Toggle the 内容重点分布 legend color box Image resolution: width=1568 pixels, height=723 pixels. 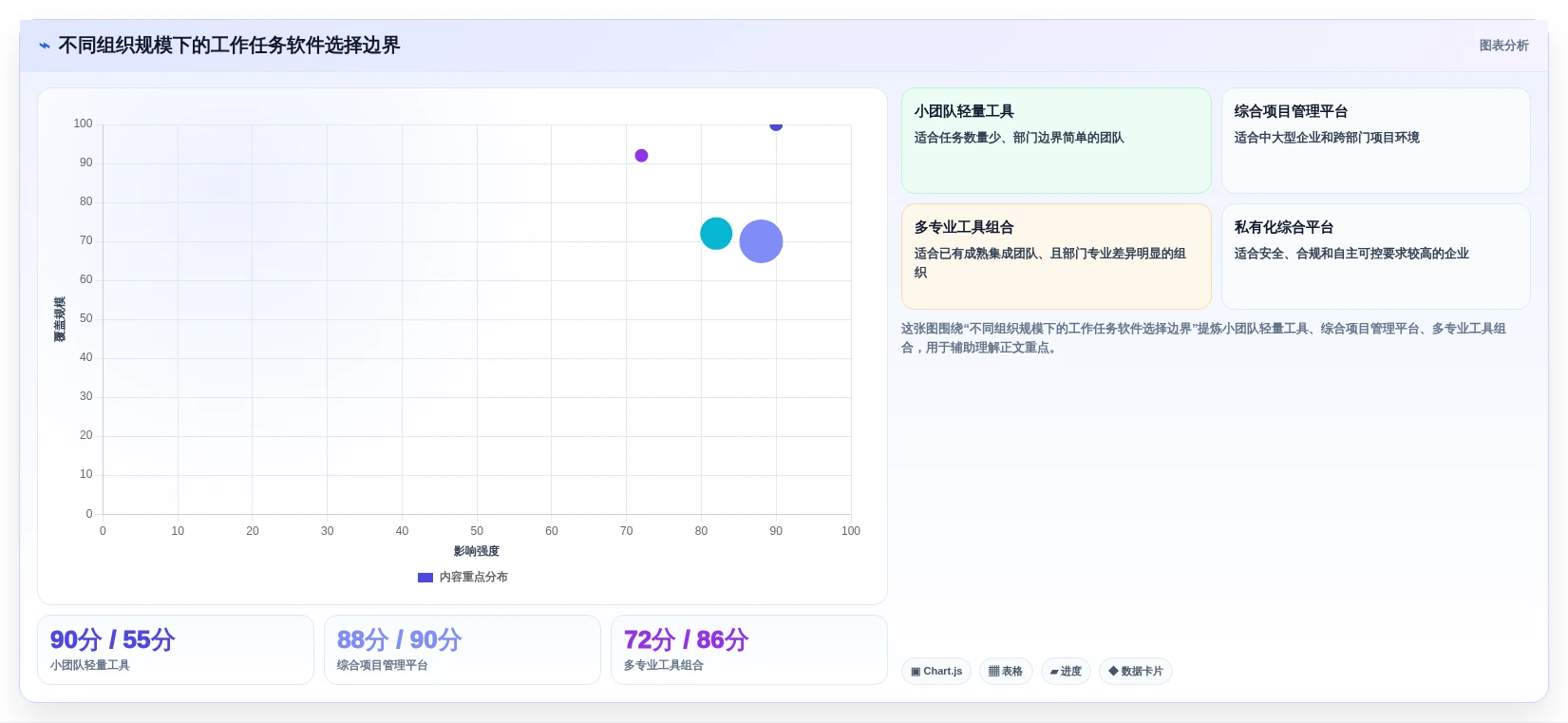425,577
